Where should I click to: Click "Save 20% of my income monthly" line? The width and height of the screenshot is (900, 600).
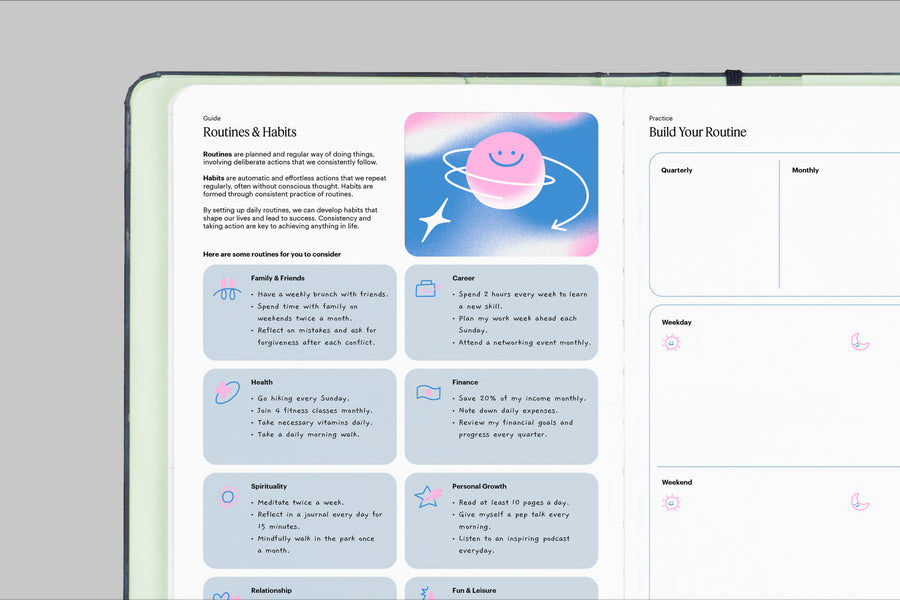[x=522, y=399]
